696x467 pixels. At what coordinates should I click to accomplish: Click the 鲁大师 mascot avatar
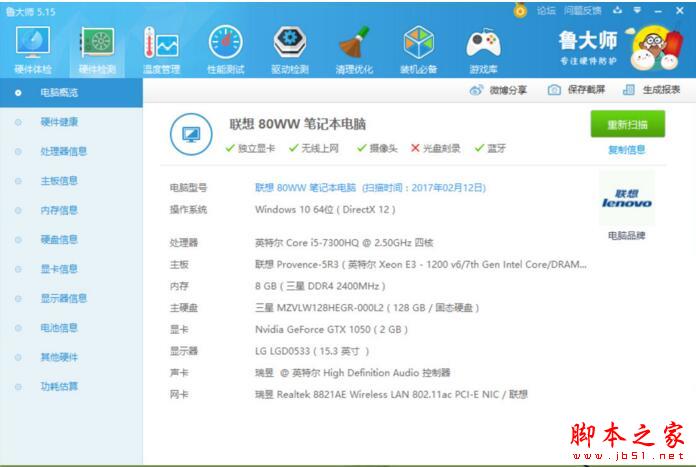(x=655, y=48)
